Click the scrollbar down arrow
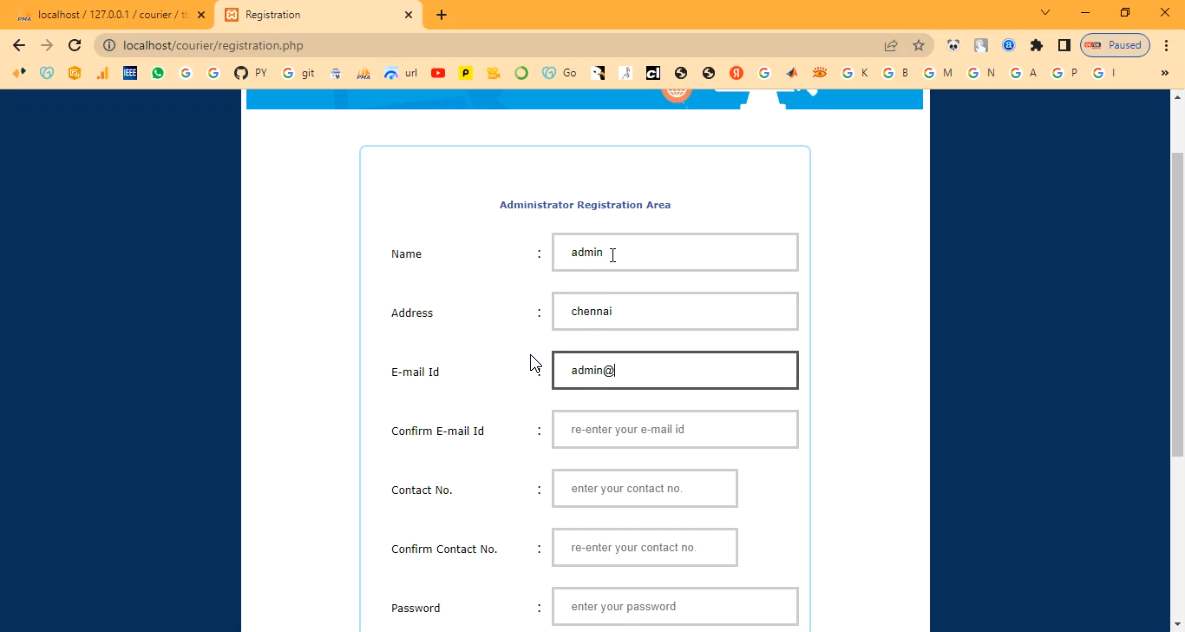Screen dimensions: 1185x632 [x=1177, y=624]
